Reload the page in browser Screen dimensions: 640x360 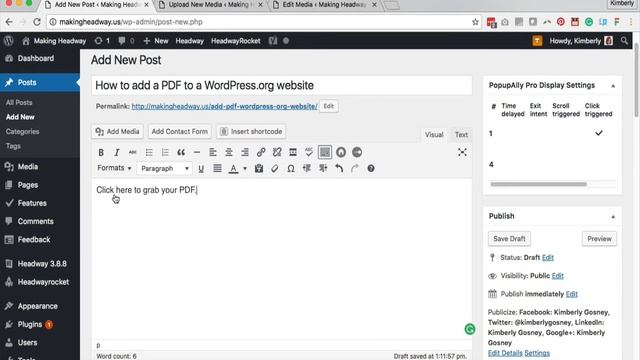[37, 22]
